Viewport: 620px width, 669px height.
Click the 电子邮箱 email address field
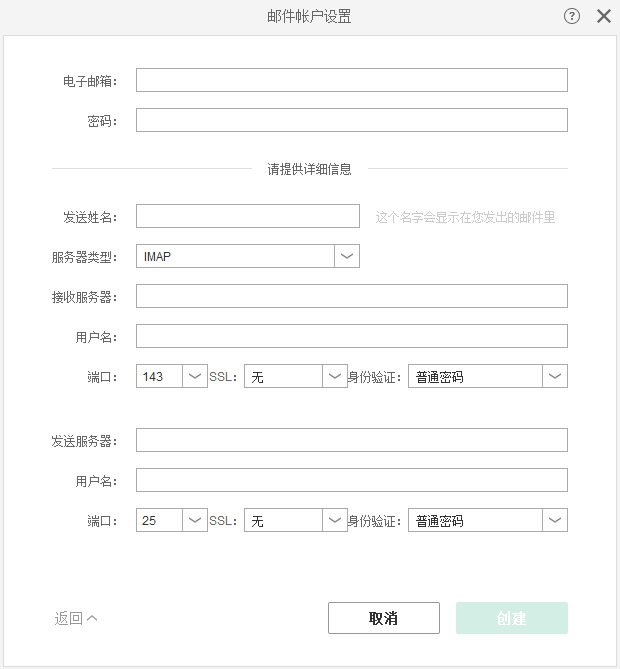[x=352, y=80]
